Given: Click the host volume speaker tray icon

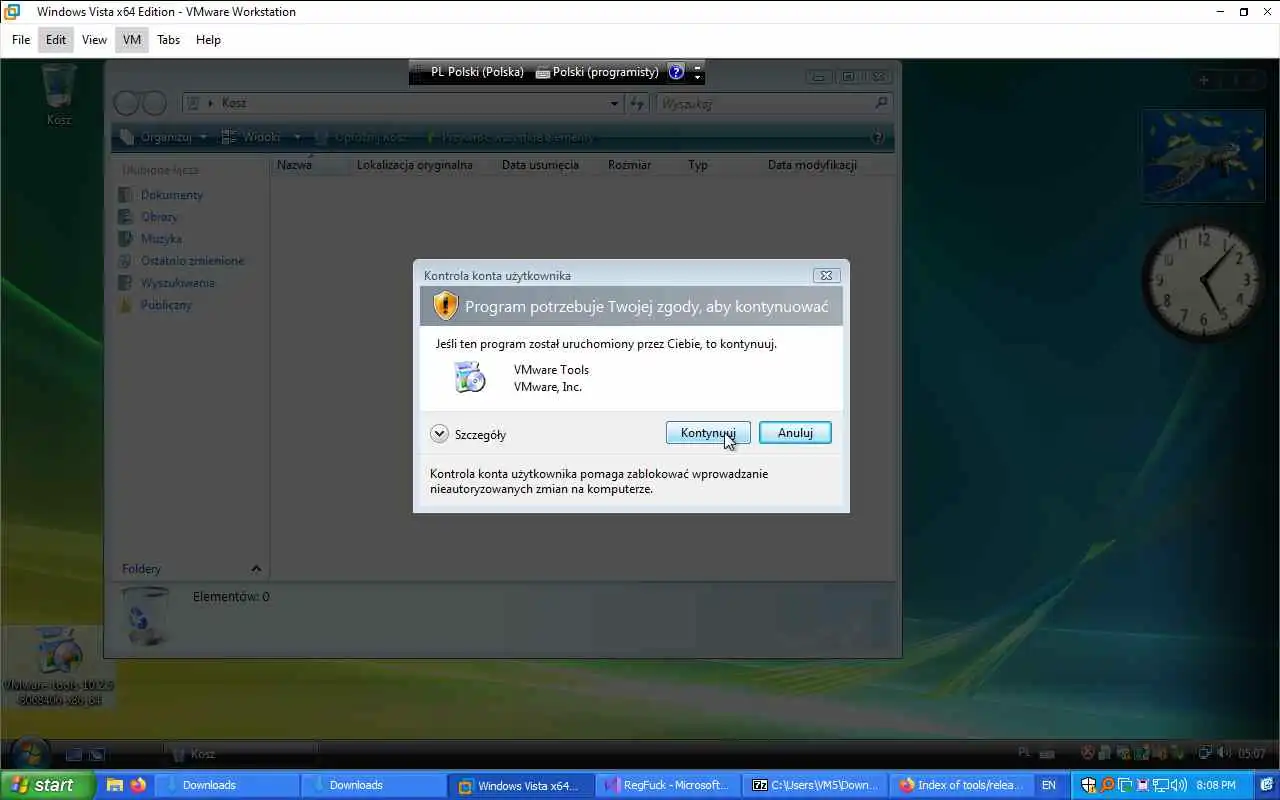Looking at the screenshot, I should tap(1179, 785).
